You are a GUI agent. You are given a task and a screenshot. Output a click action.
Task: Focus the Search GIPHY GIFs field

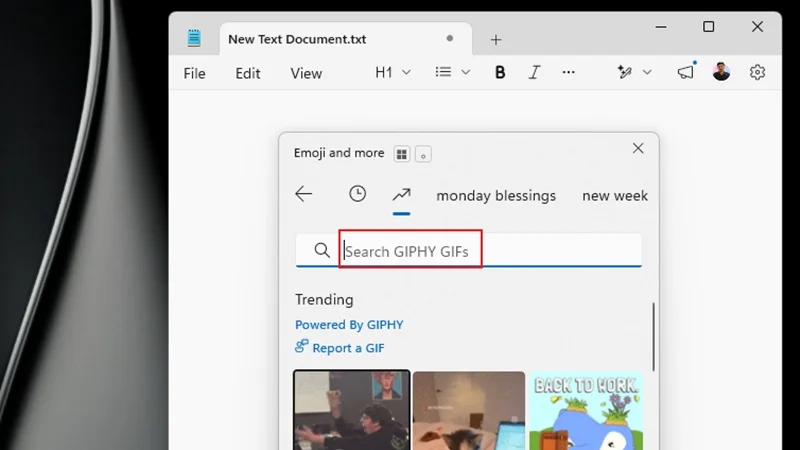(x=468, y=251)
